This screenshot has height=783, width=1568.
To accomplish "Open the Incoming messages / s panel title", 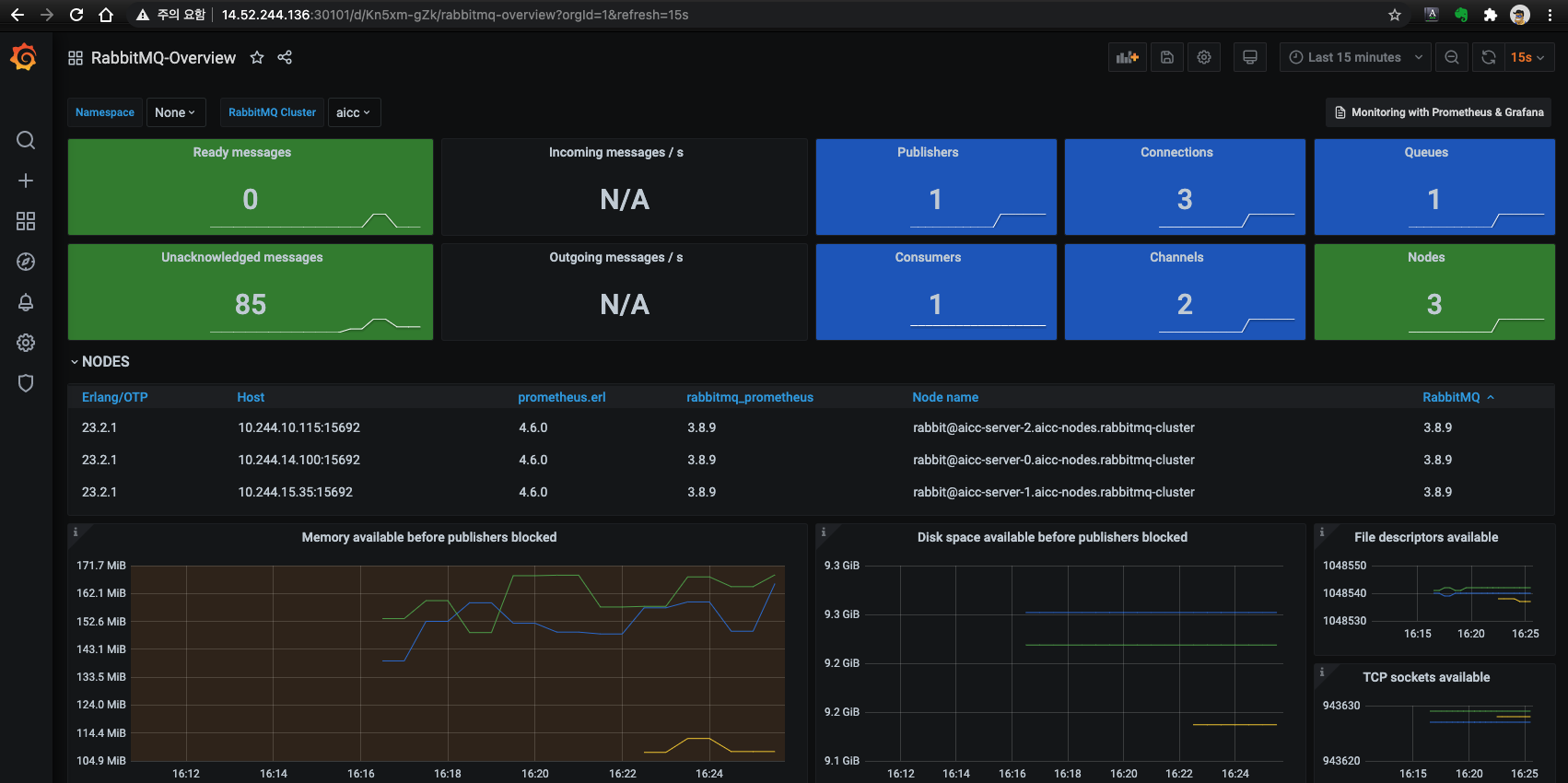I will pos(616,152).
